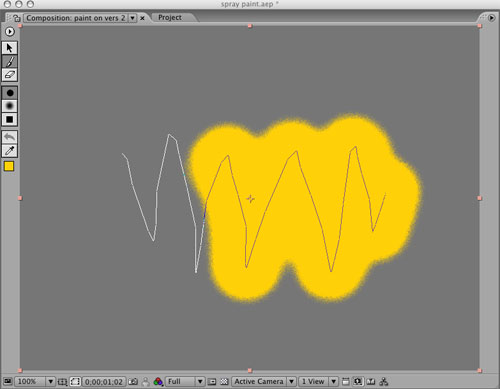Toggle the transparency grid checkerboard

[x=224, y=382]
